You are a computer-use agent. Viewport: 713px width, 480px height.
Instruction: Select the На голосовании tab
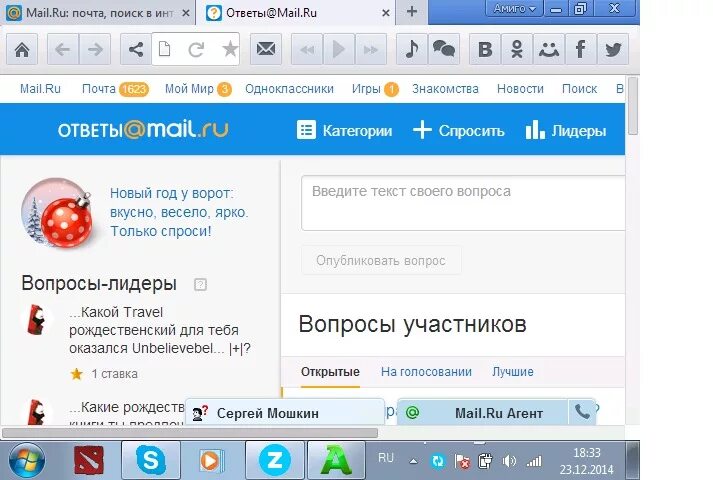tap(426, 372)
